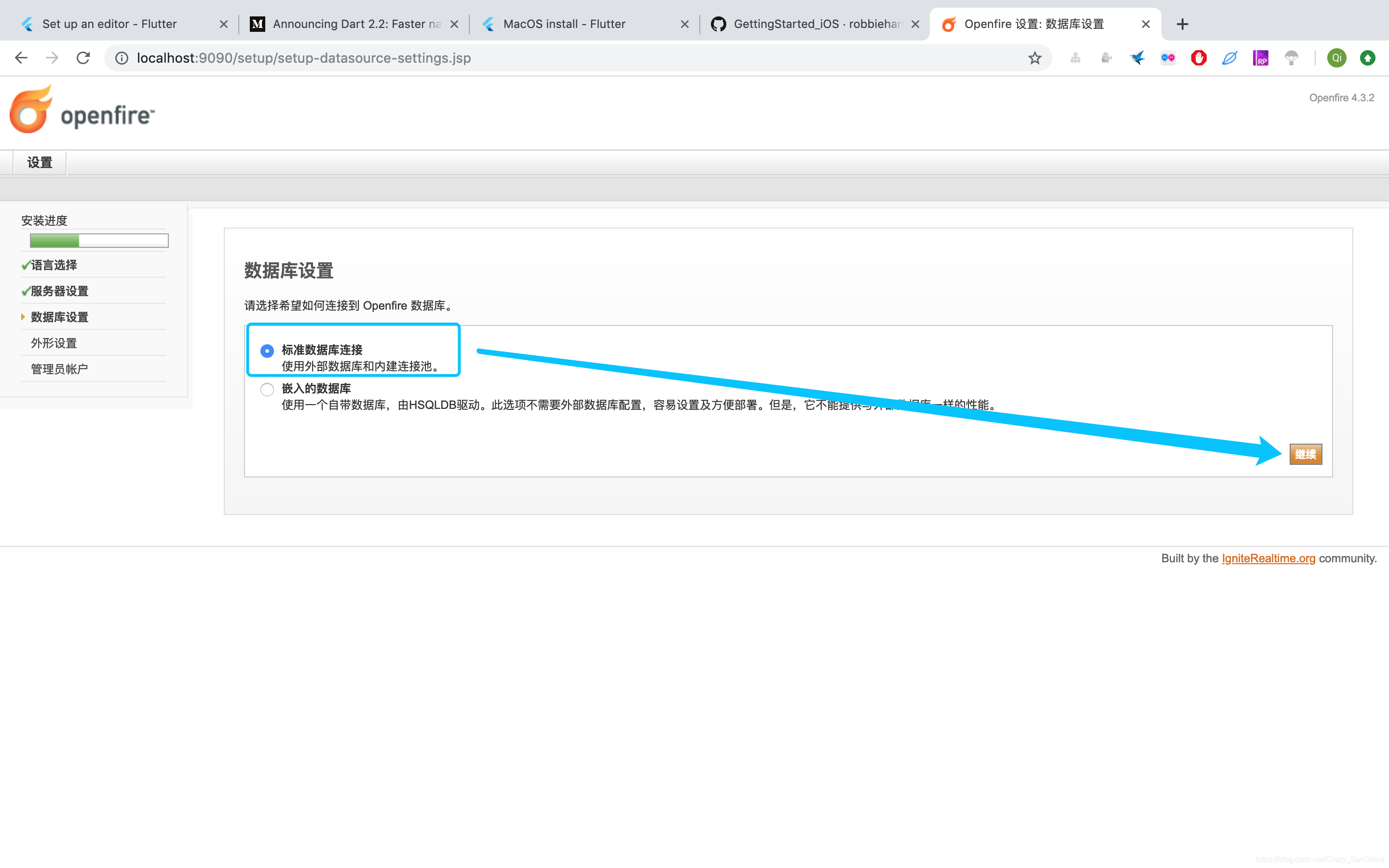This screenshot has width=1389, height=868.
Task: Open the blue bird extension icon
Action: click(x=1137, y=58)
